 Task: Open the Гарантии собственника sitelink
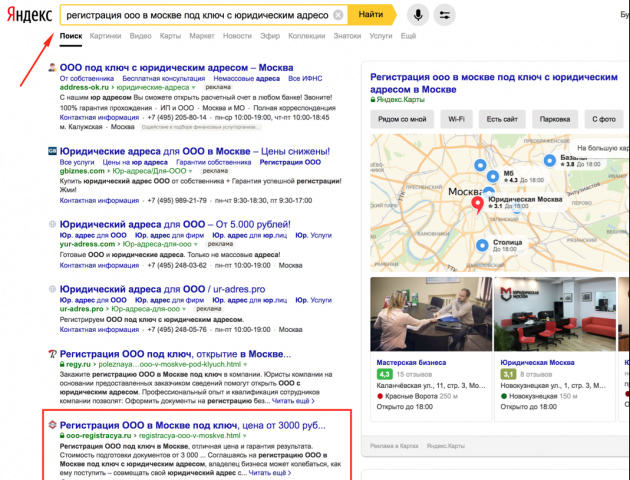point(213,162)
